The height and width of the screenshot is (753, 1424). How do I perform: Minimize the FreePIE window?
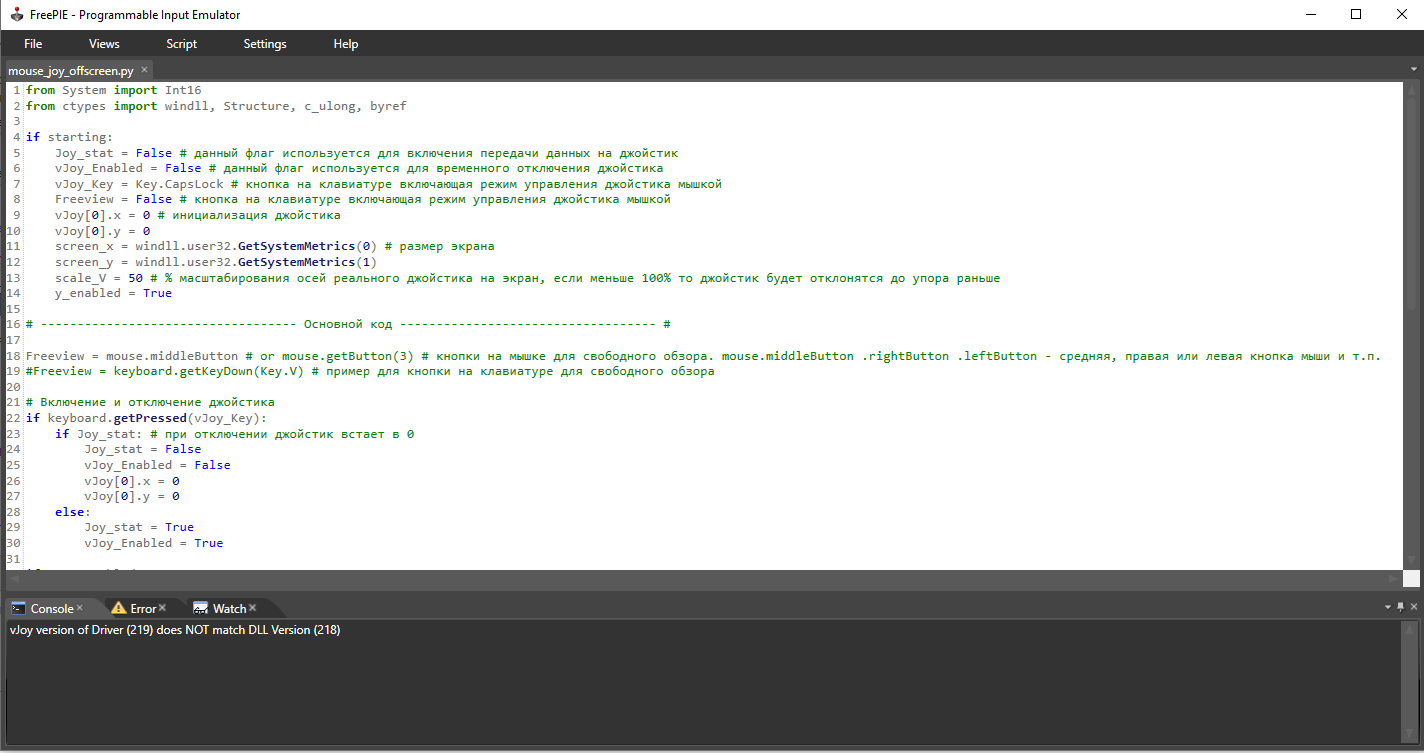pyautogui.click(x=1312, y=15)
